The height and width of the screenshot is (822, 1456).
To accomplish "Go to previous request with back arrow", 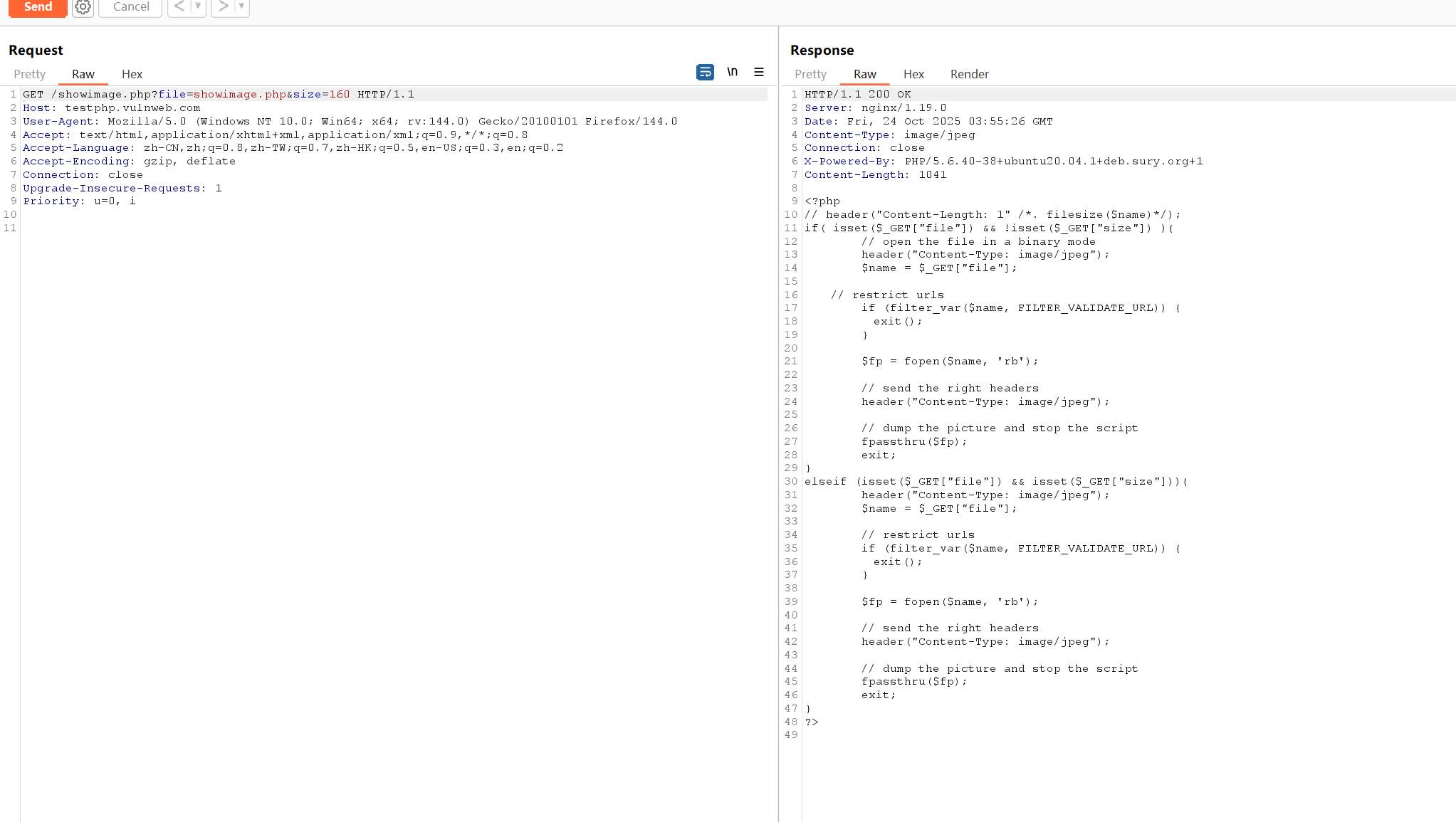I will tap(179, 6).
